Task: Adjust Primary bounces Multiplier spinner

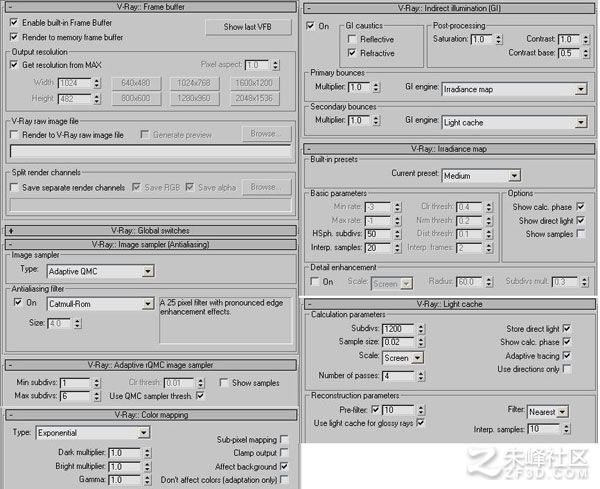Action: pyautogui.click(x=376, y=87)
